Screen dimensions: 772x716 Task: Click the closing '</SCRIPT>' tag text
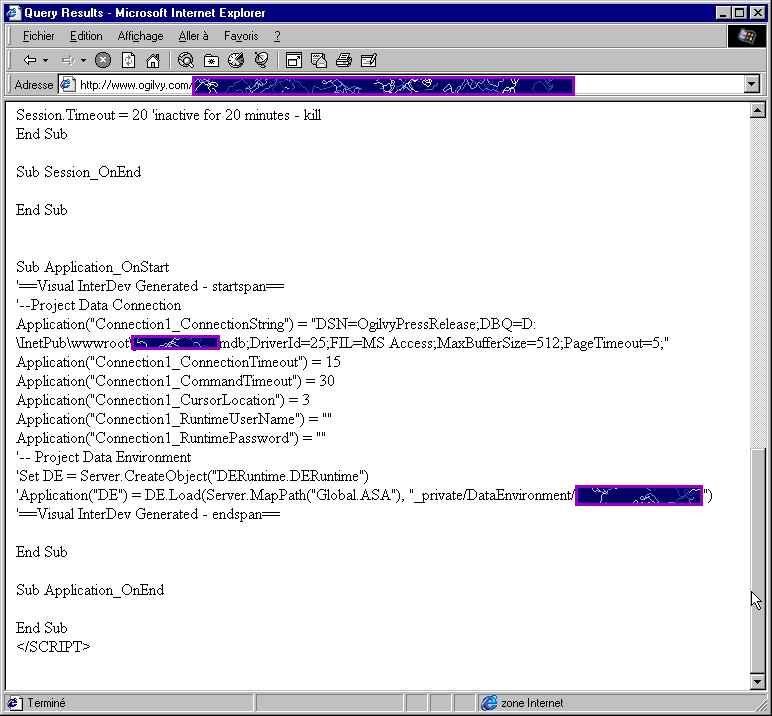coord(53,647)
